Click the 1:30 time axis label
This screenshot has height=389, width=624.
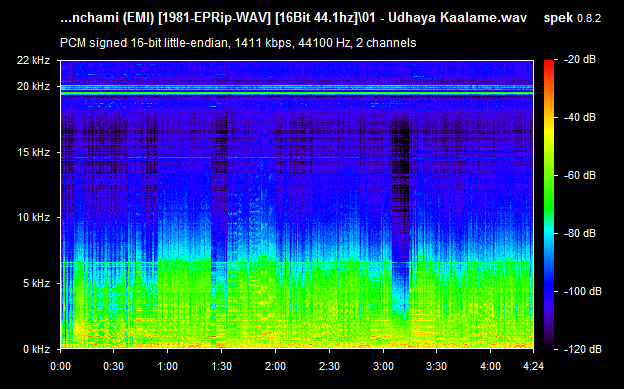coord(221,366)
